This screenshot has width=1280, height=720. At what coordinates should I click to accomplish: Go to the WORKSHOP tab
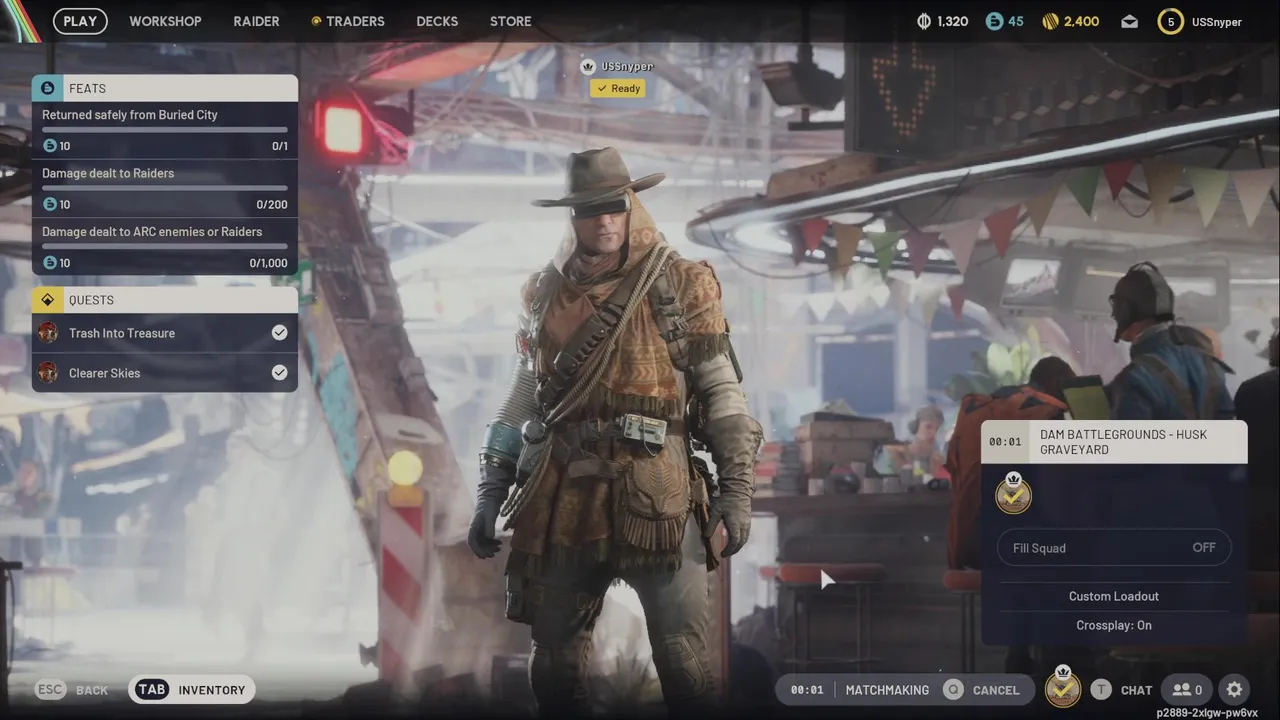point(165,21)
